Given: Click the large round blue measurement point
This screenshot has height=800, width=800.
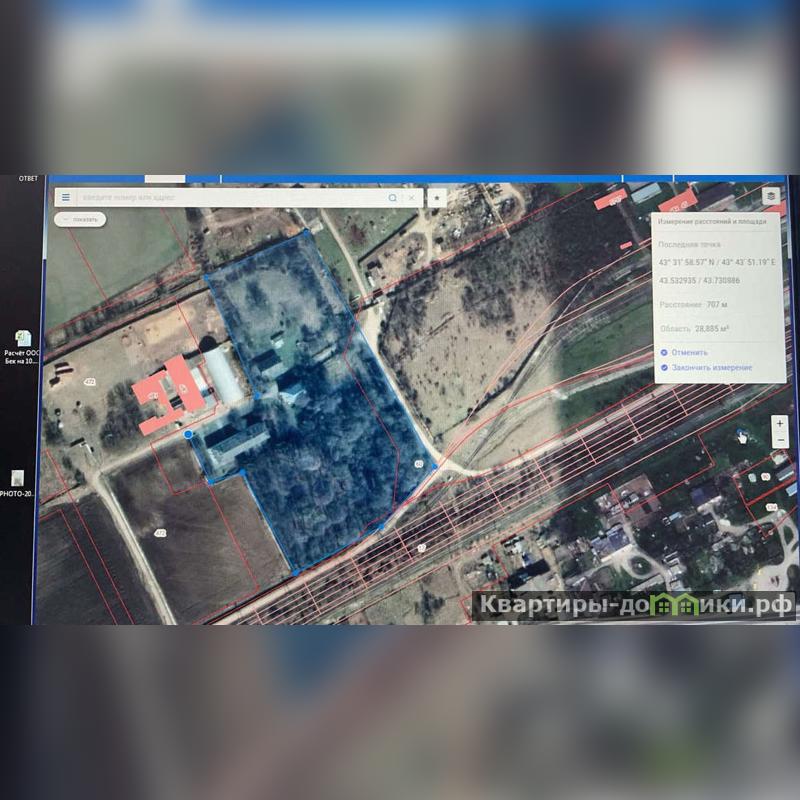Looking at the screenshot, I should (x=189, y=434).
